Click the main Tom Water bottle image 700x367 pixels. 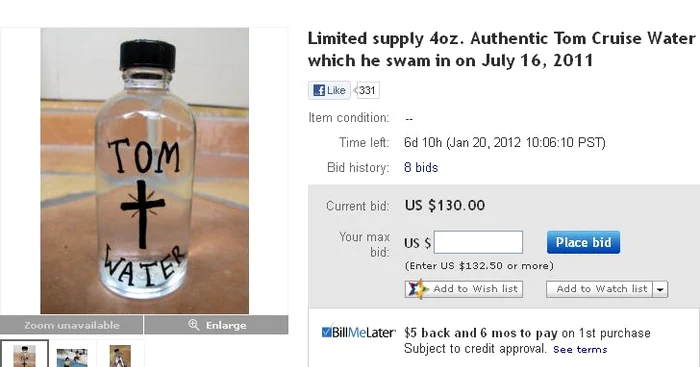pos(145,171)
